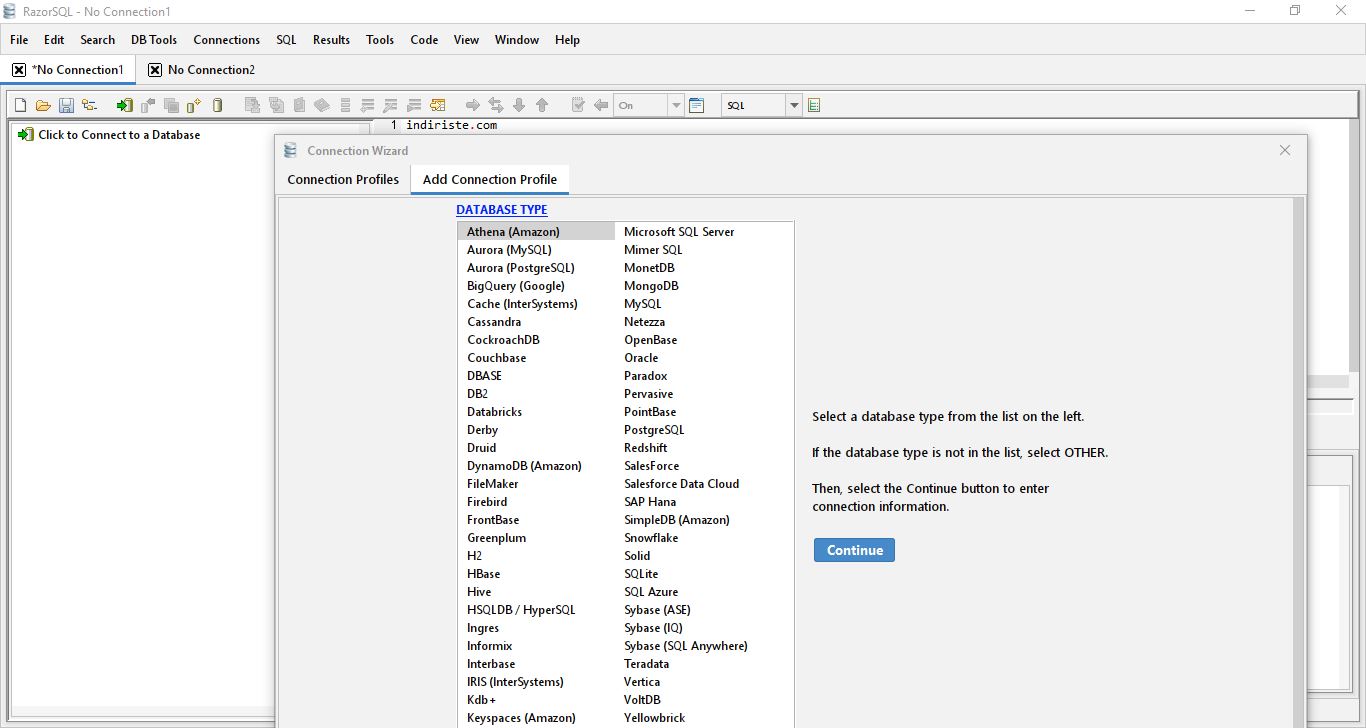Open the Results menu

click(x=331, y=40)
